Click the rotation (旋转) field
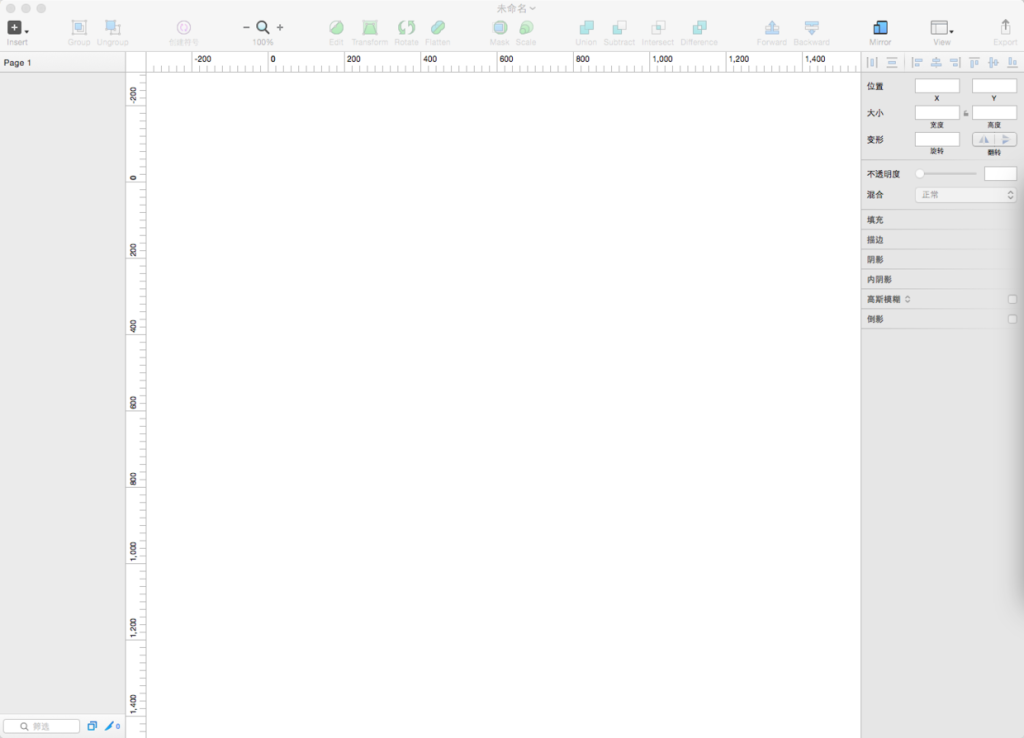 [x=937, y=139]
